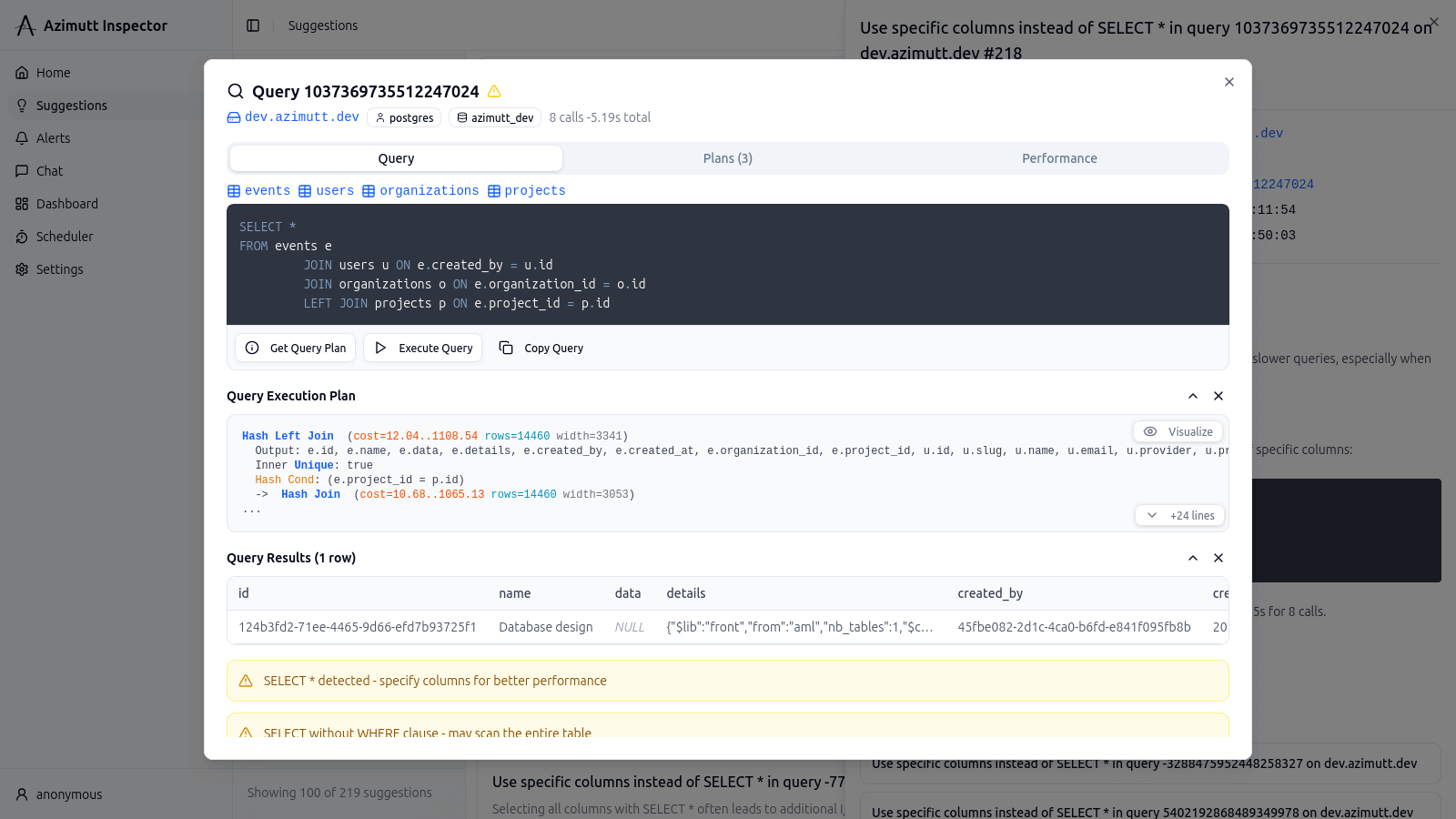Click the Get Query Plan button
1456x819 pixels.
(296, 348)
